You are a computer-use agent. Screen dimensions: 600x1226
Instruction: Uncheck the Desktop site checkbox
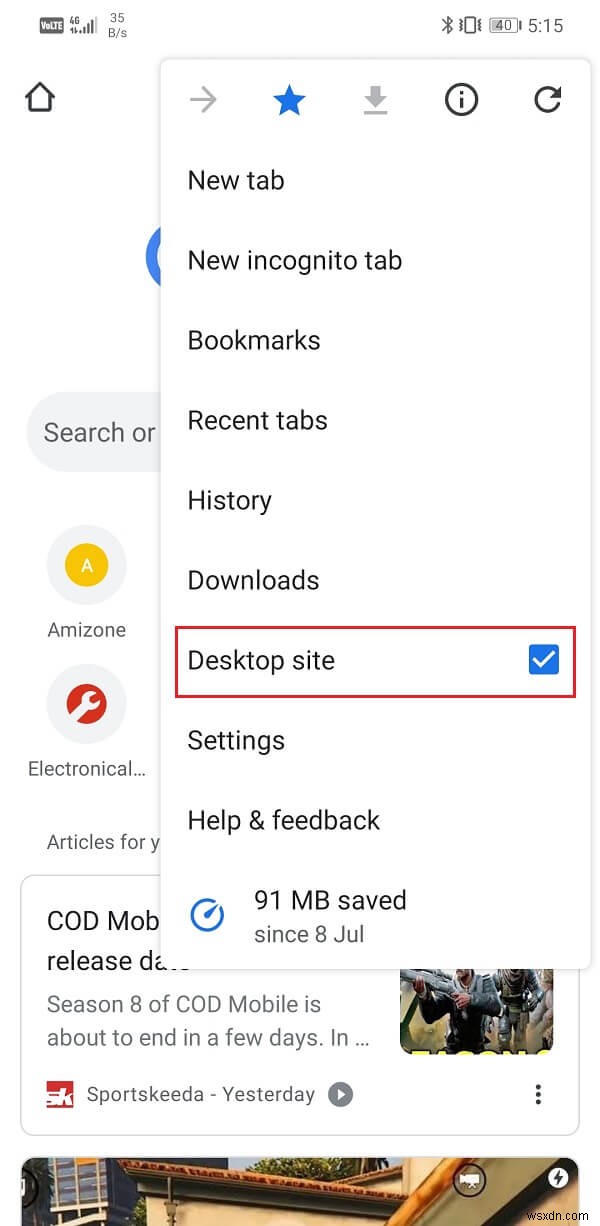coord(544,660)
